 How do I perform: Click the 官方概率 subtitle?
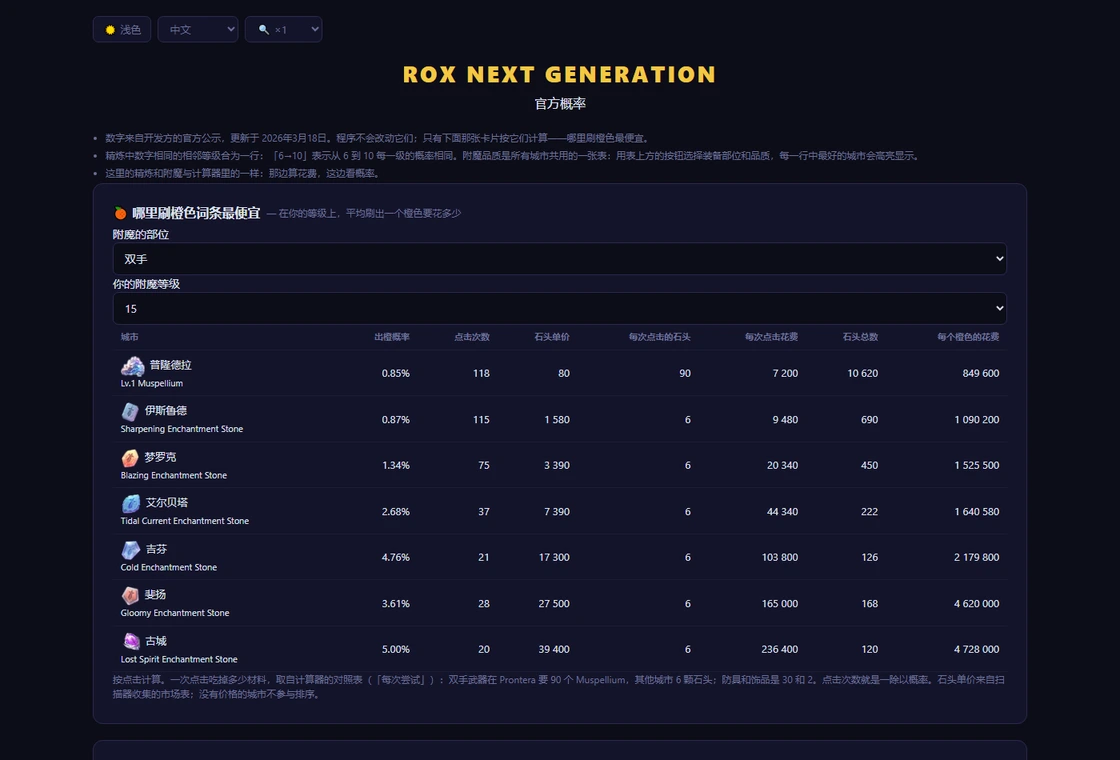point(560,104)
